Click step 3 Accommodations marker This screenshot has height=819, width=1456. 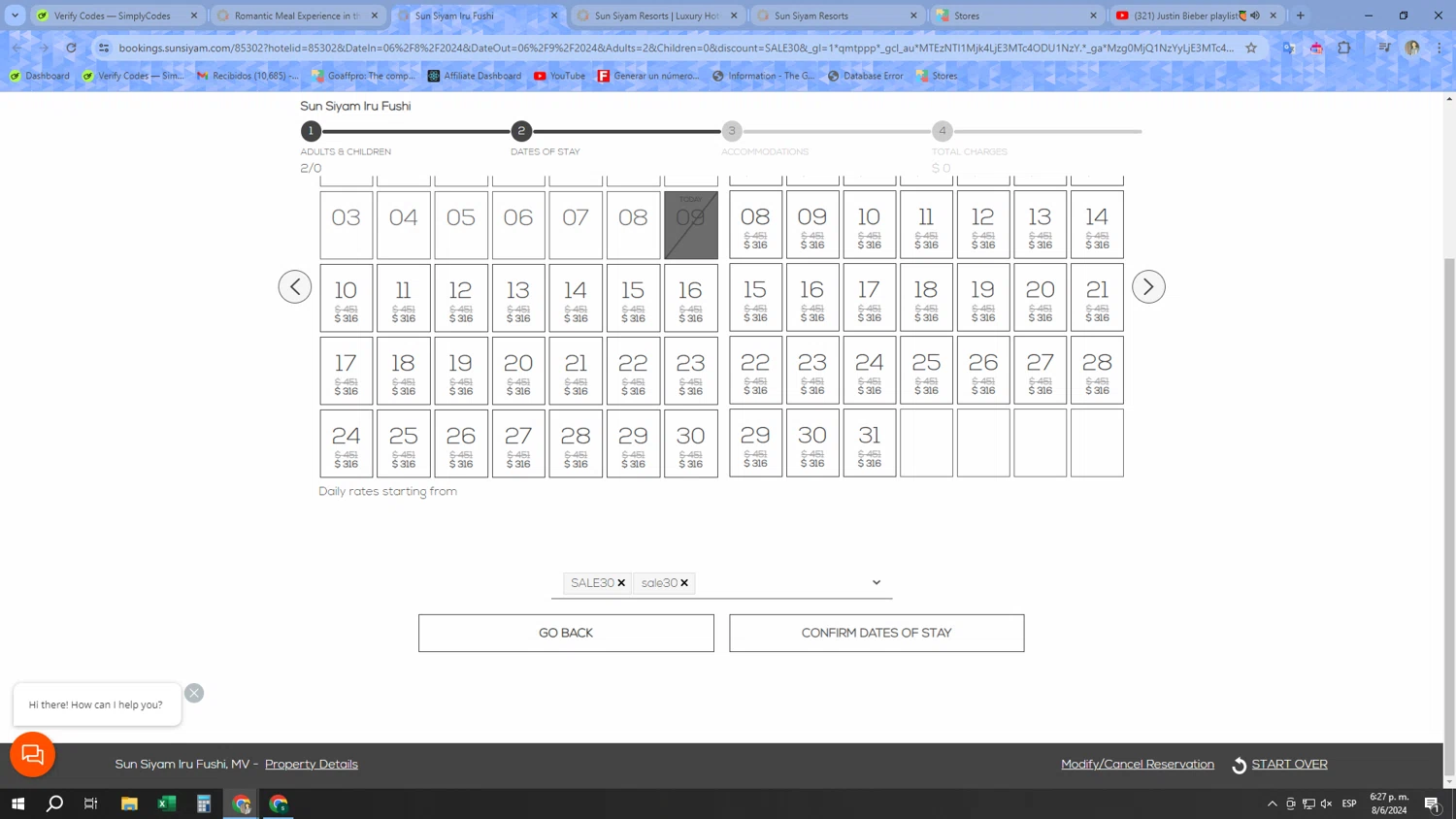coord(732,130)
